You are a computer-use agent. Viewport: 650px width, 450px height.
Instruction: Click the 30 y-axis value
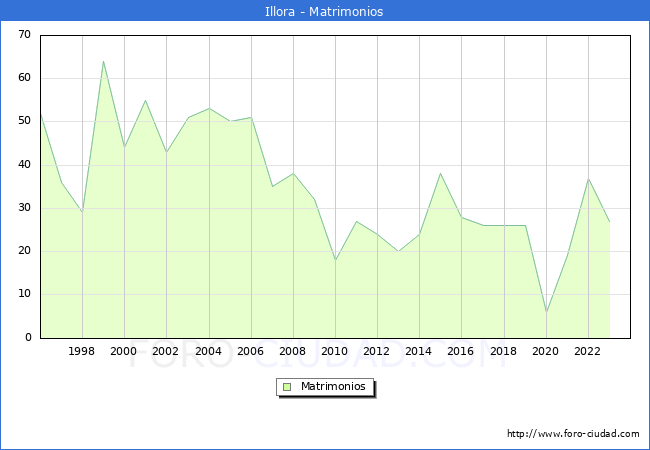tap(25, 208)
